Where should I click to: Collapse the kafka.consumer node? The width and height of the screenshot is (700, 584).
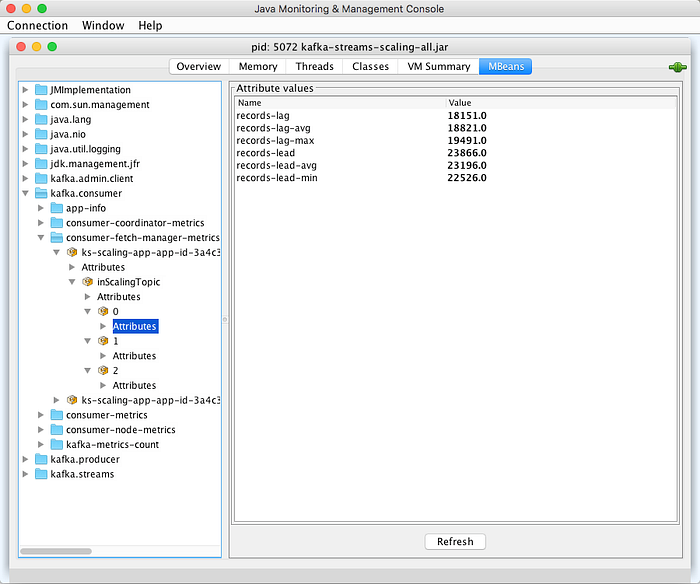tap(25, 193)
